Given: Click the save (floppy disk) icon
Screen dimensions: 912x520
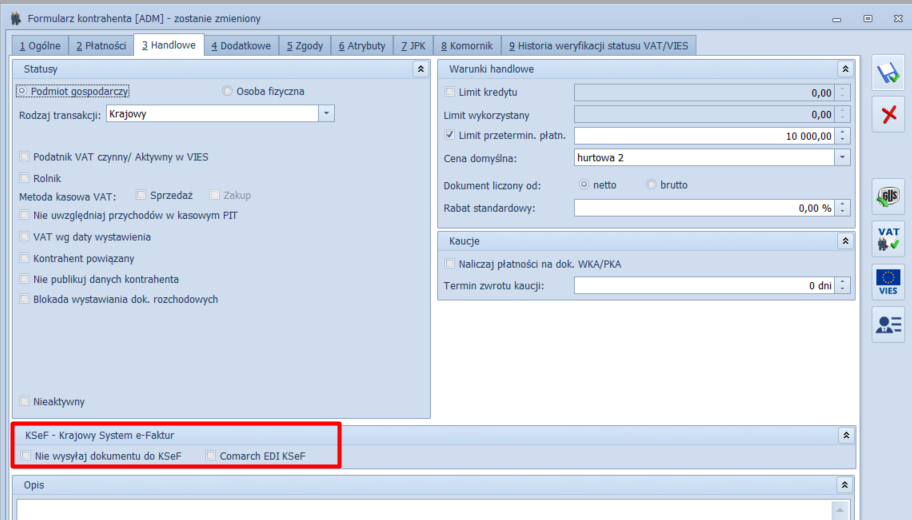Looking at the screenshot, I should click(888, 73).
